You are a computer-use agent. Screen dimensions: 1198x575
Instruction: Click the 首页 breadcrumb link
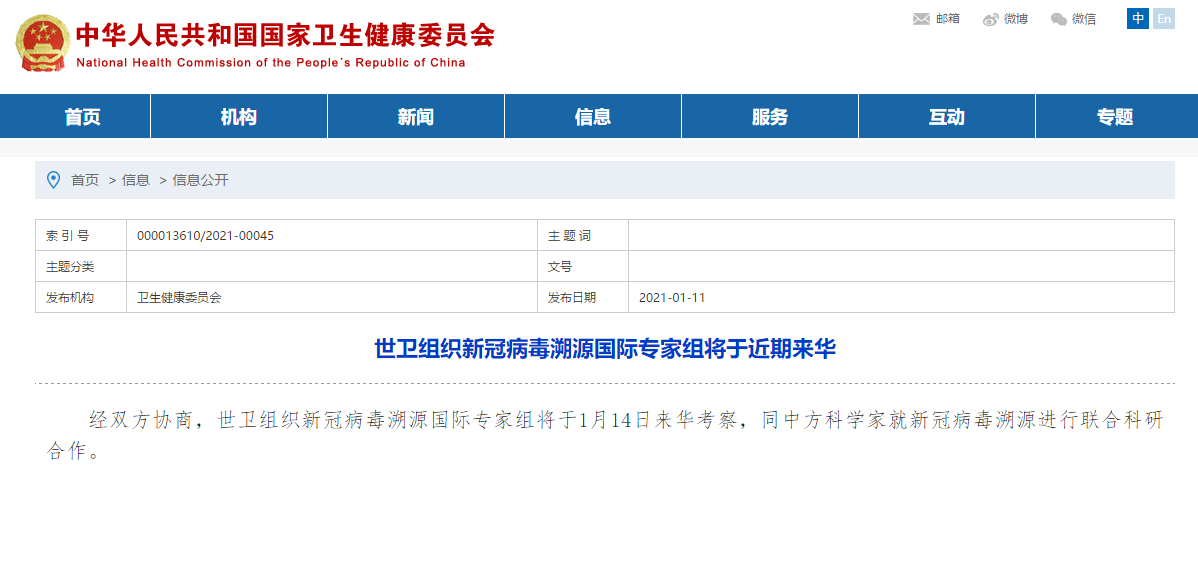[x=85, y=180]
